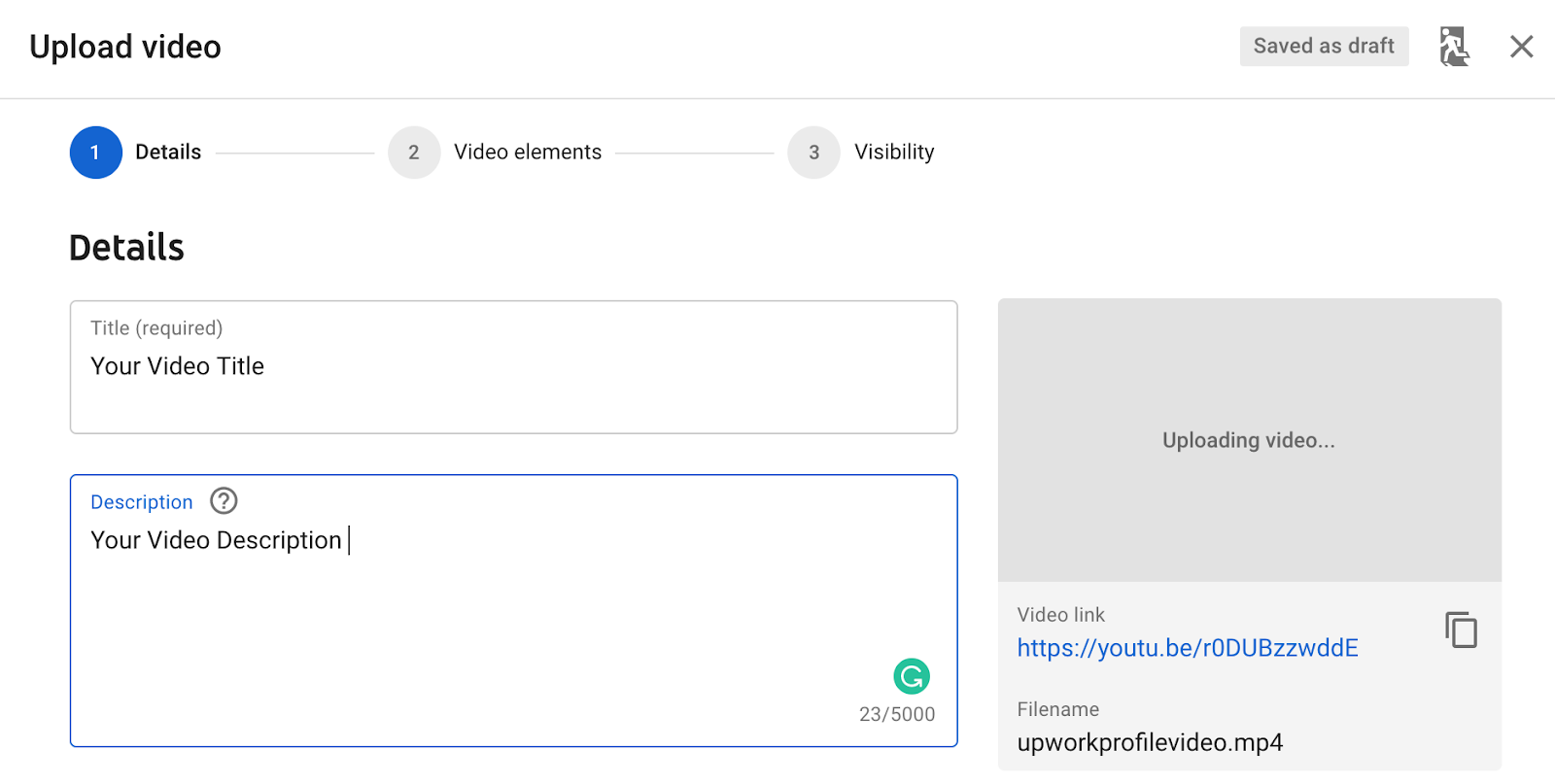Open the Grammarly widget in the description box
This screenshot has width=1555, height=784.
tap(911, 676)
